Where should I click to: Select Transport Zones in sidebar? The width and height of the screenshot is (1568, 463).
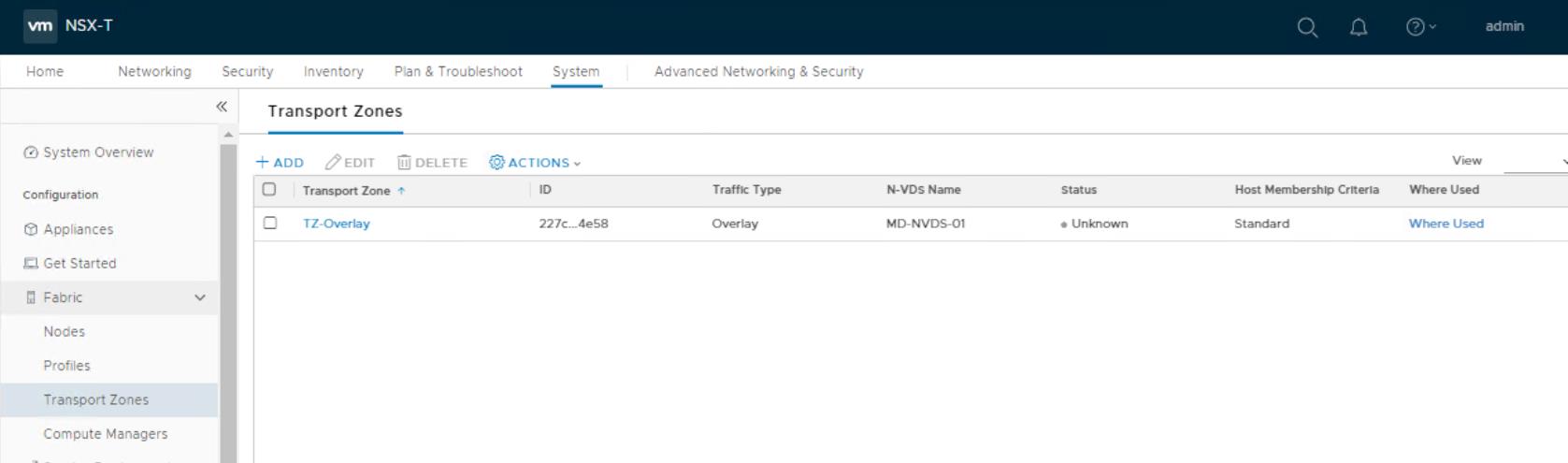pos(109,399)
